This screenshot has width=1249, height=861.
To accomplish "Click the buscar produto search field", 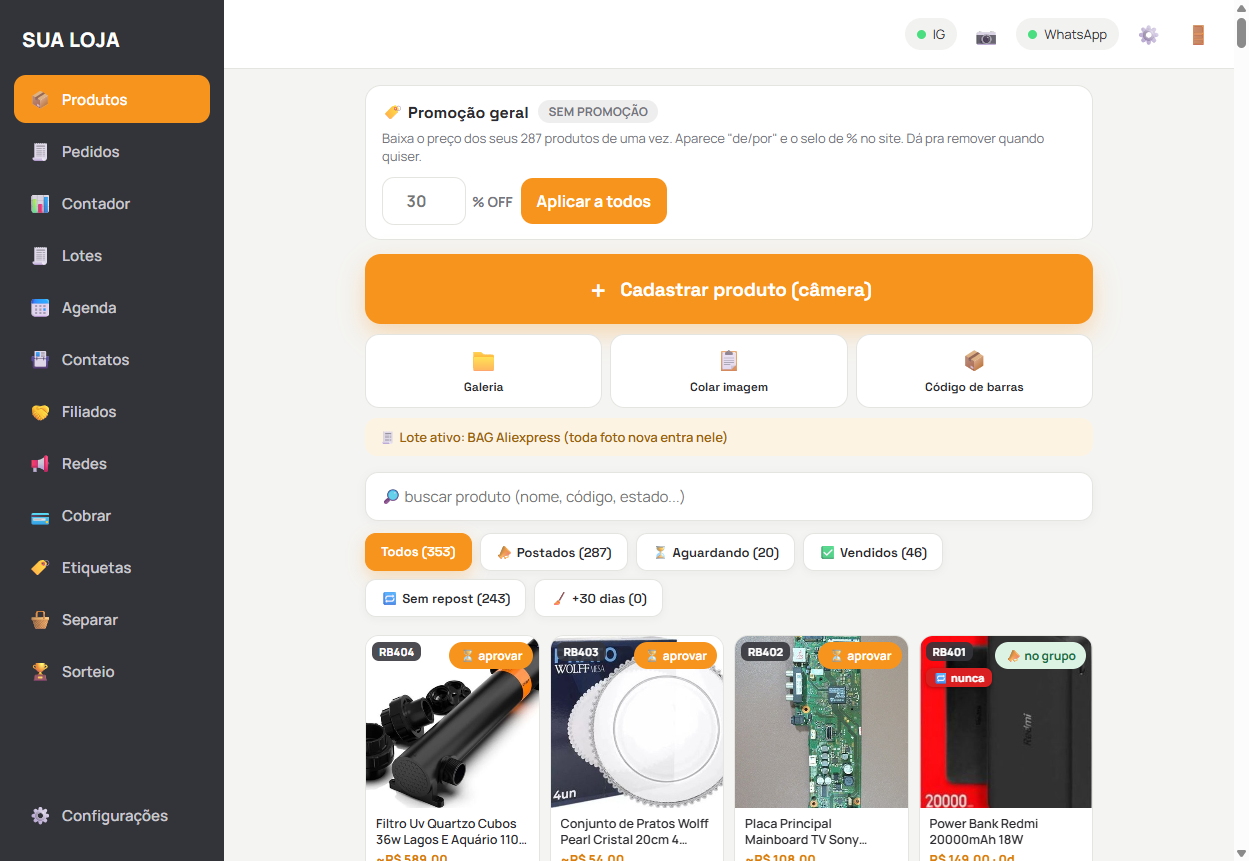I will 729,497.
